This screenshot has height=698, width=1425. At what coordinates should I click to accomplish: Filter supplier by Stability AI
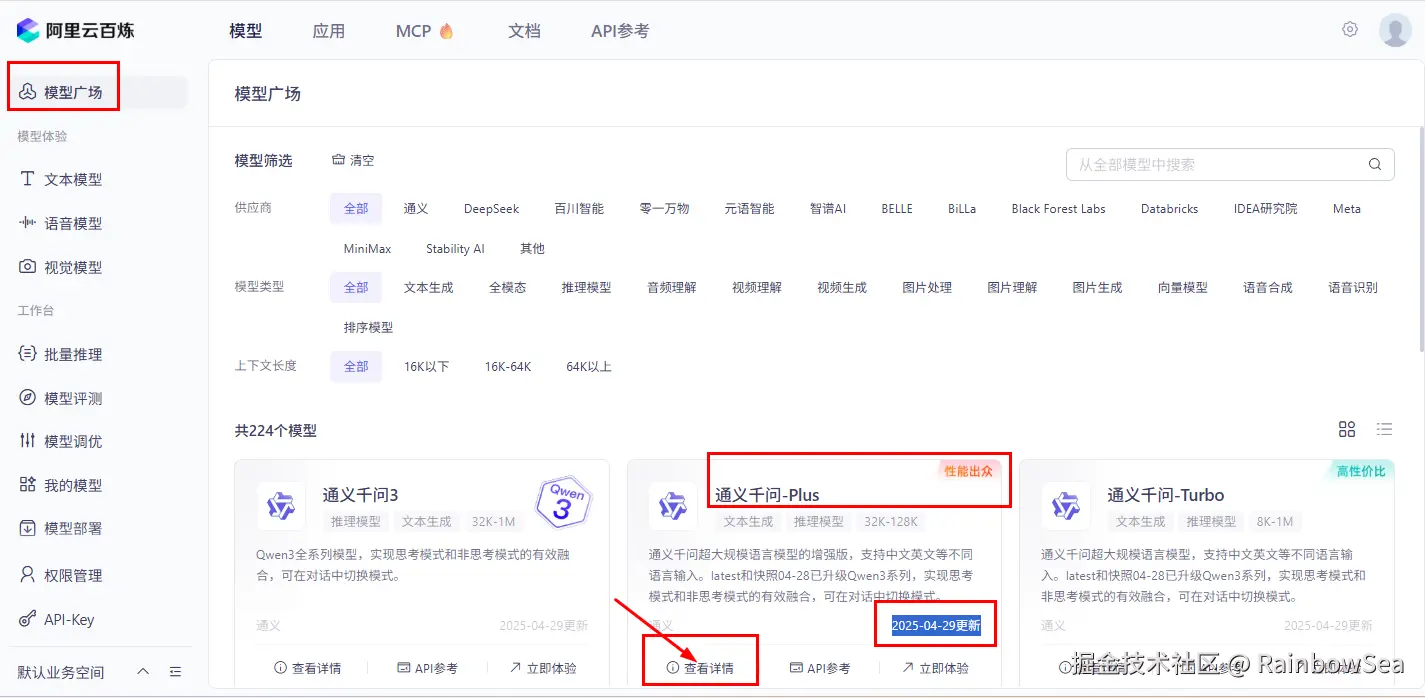point(455,248)
